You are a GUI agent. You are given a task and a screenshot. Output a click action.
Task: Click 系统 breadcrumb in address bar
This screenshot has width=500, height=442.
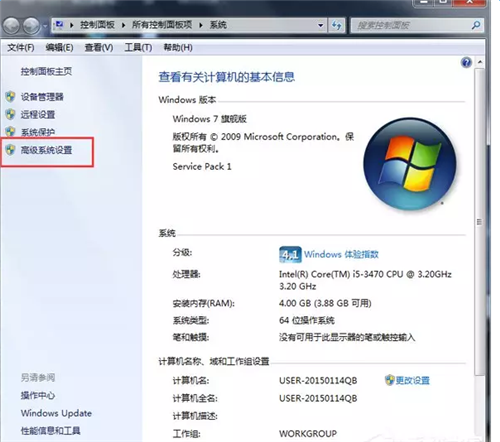(x=218, y=25)
